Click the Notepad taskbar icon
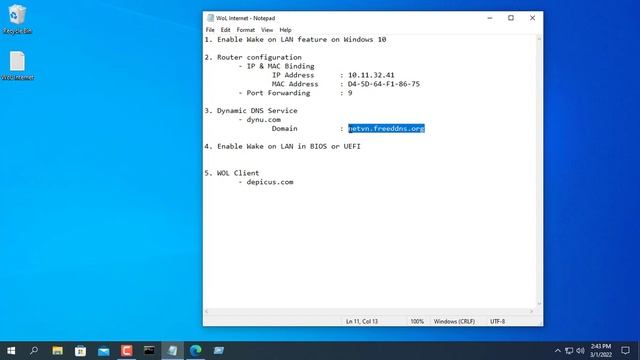This screenshot has width=640, height=360. click(172, 351)
